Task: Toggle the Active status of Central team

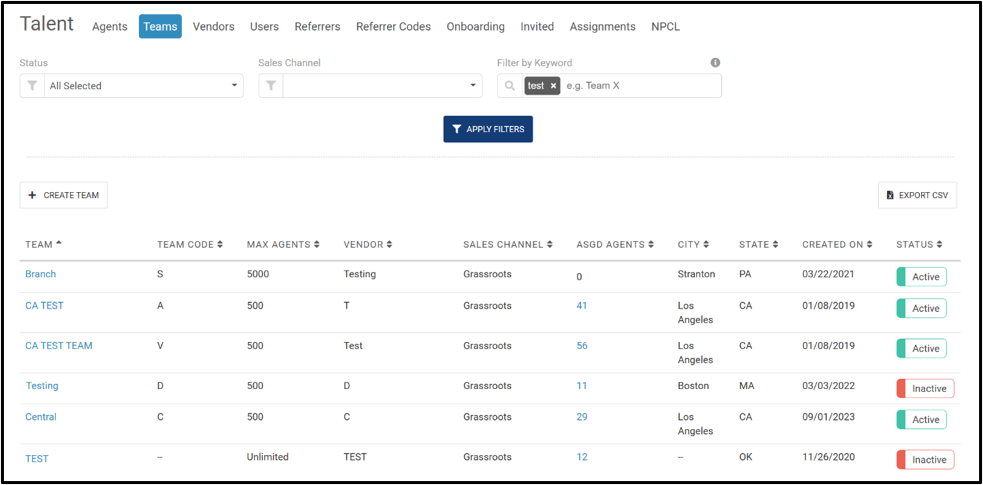Action: tap(922, 419)
